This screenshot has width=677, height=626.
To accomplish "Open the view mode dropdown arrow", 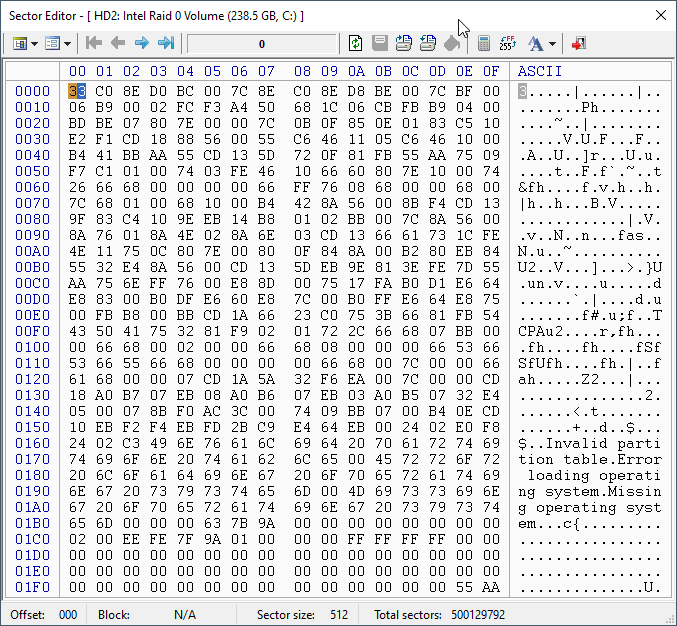I will 35,44.
